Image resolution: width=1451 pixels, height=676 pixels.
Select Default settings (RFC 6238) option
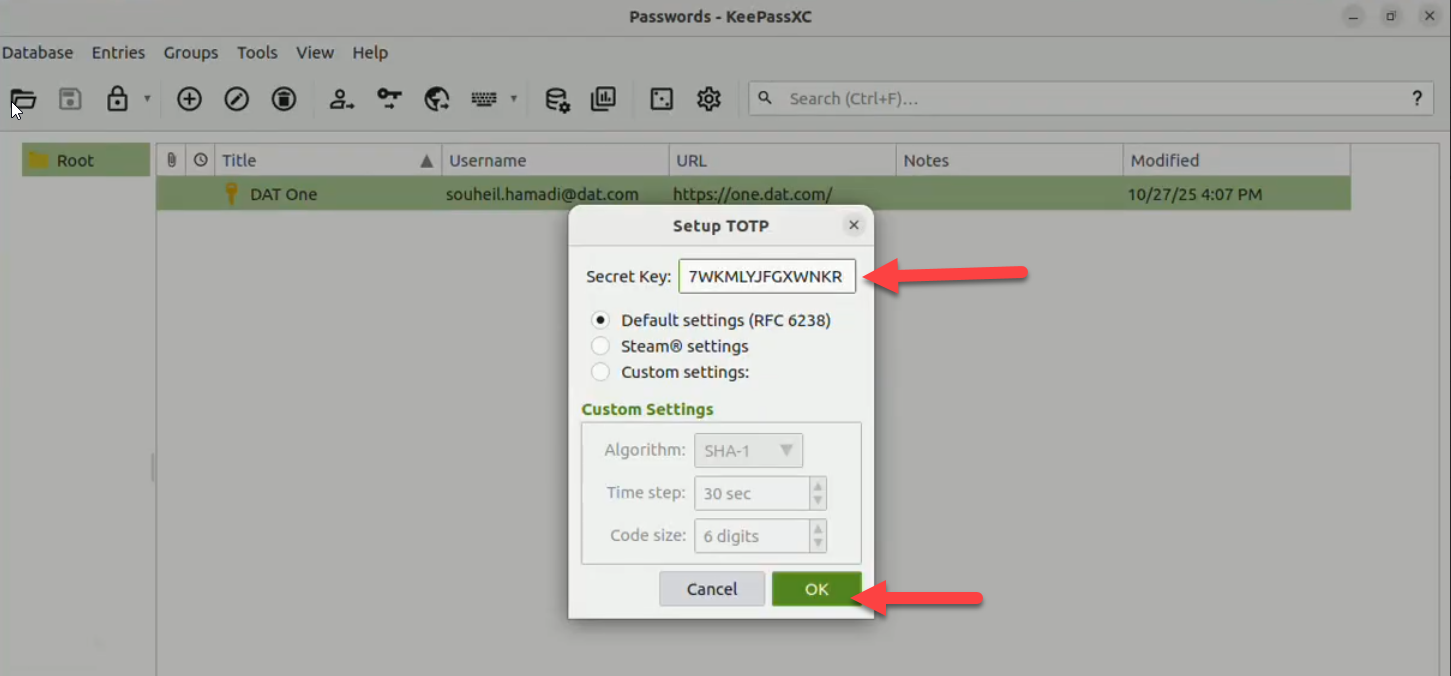click(x=600, y=321)
